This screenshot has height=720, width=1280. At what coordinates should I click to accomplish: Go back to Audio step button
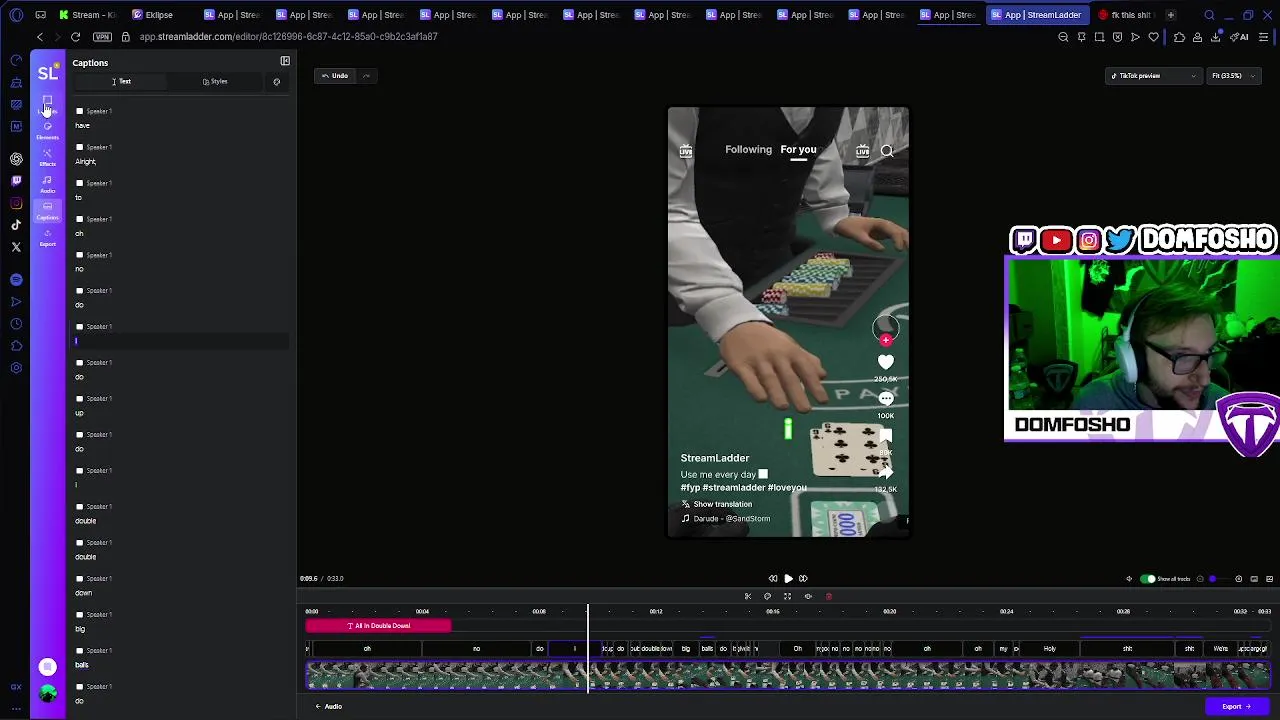point(329,707)
